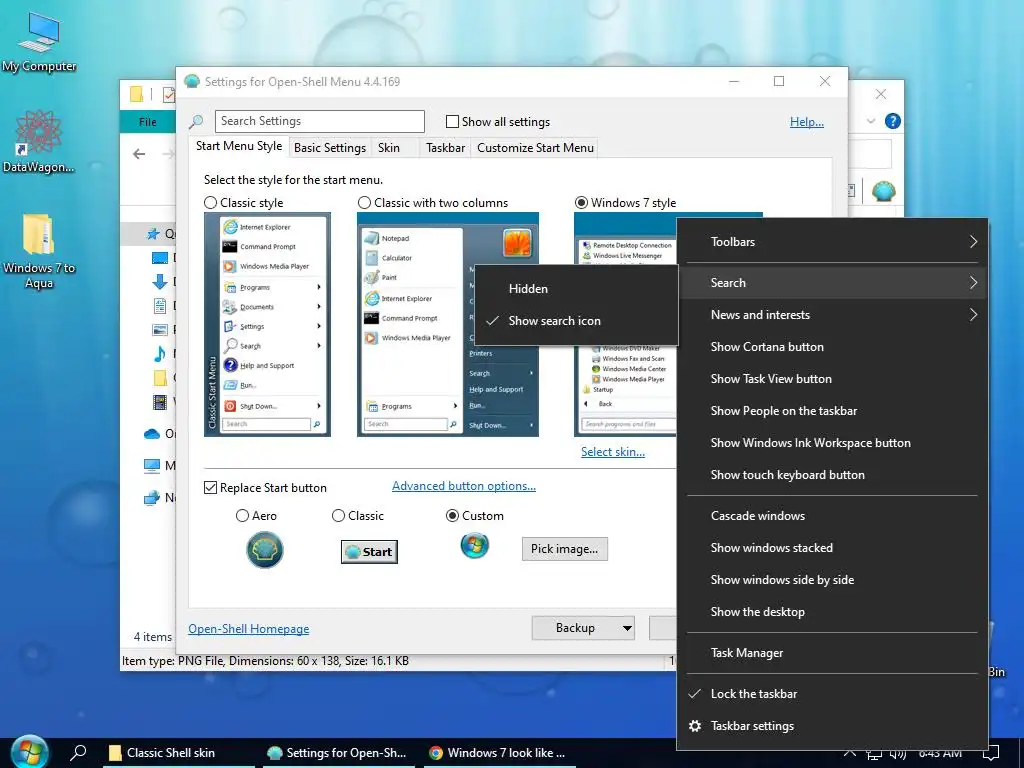Image resolution: width=1024 pixels, height=768 pixels.
Task: Open the DataWagon desktop shortcut
Action: pyautogui.click(x=39, y=141)
